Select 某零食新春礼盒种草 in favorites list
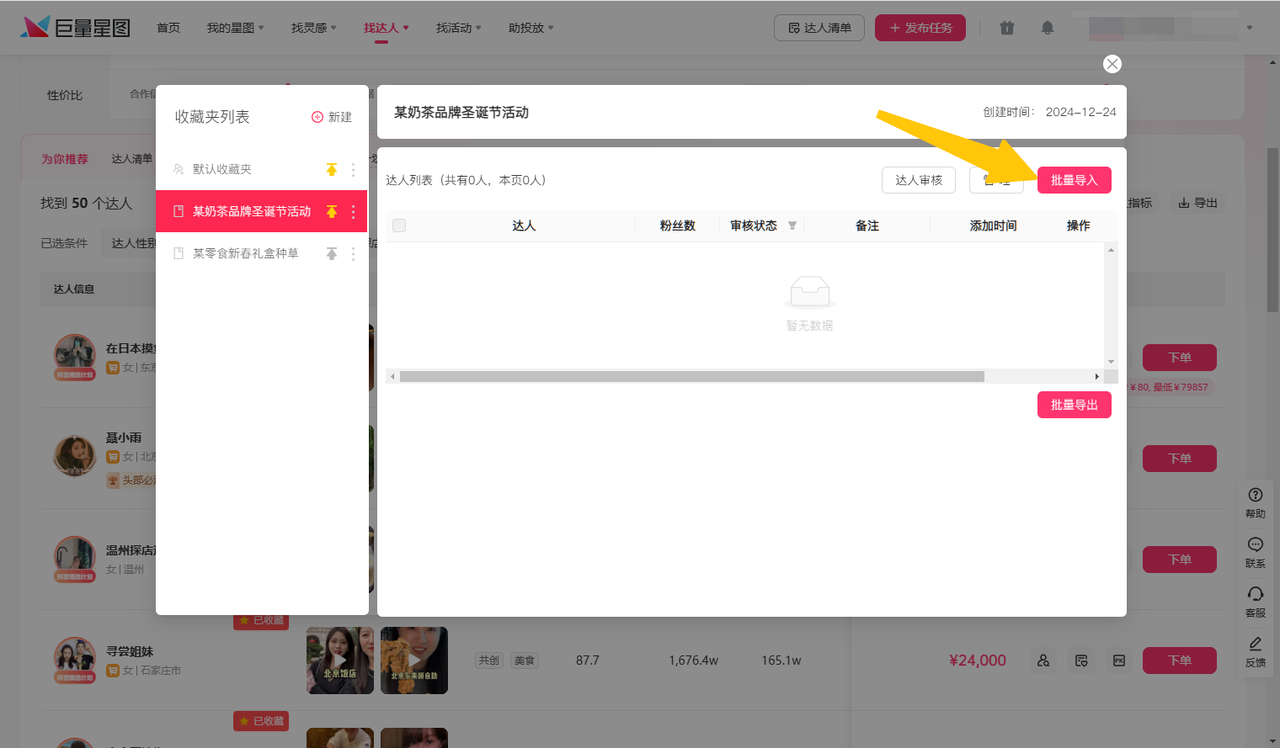 click(x=245, y=254)
